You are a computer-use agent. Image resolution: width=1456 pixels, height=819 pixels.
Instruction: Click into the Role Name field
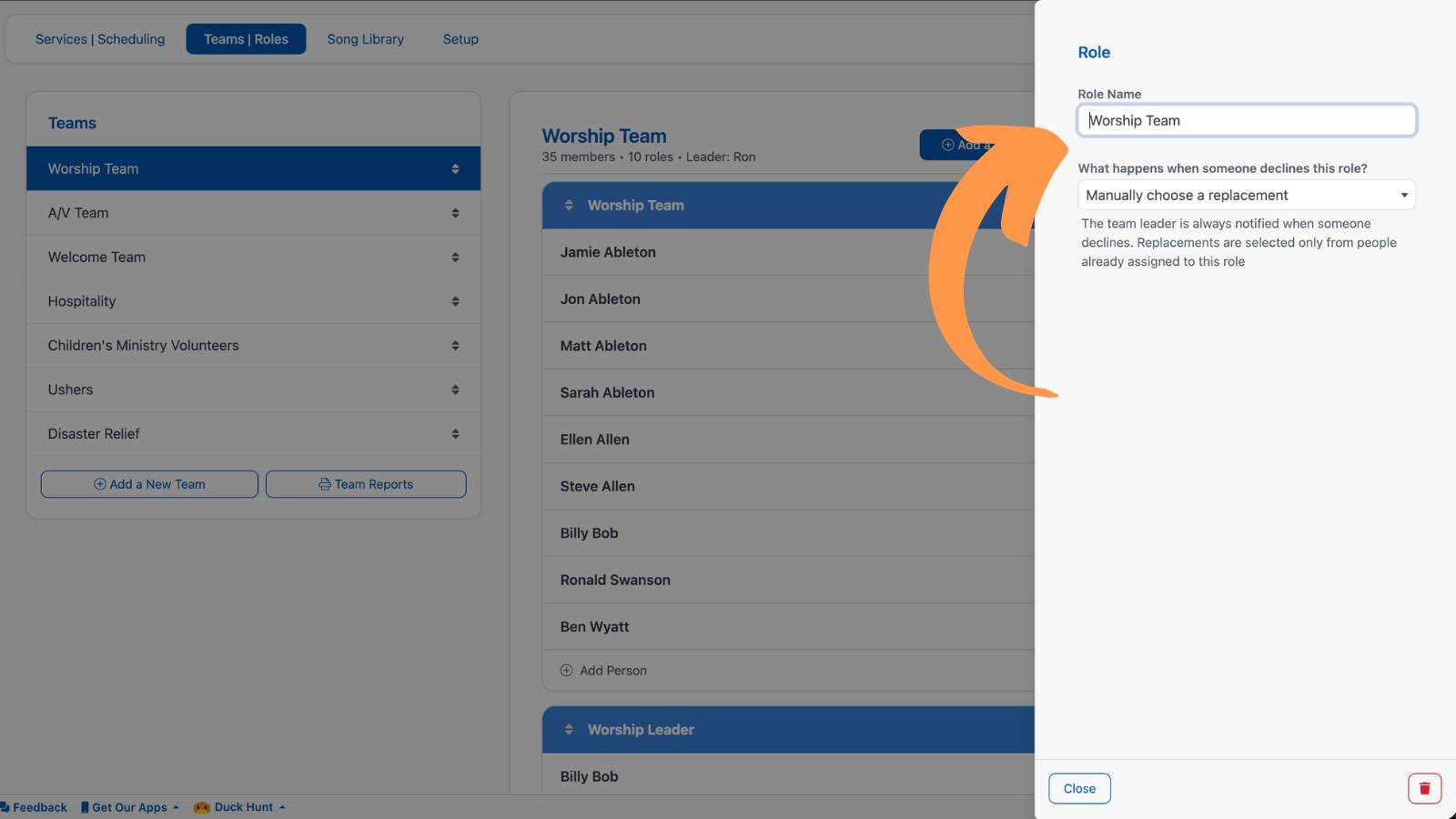tap(1247, 120)
